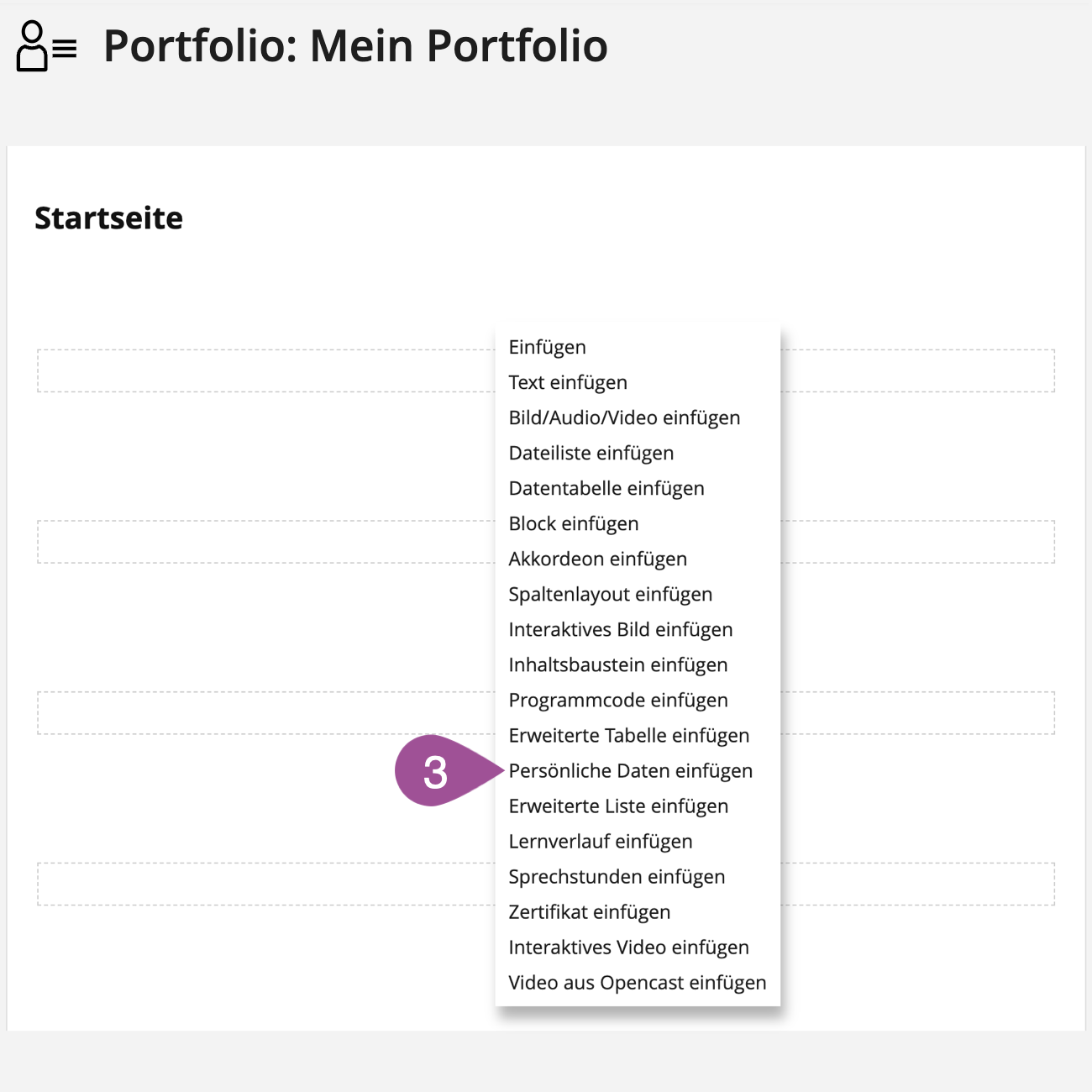The width and height of the screenshot is (1092, 1092).
Task: Choose 'Spaltenlayout einfügen'
Action: [611, 595]
